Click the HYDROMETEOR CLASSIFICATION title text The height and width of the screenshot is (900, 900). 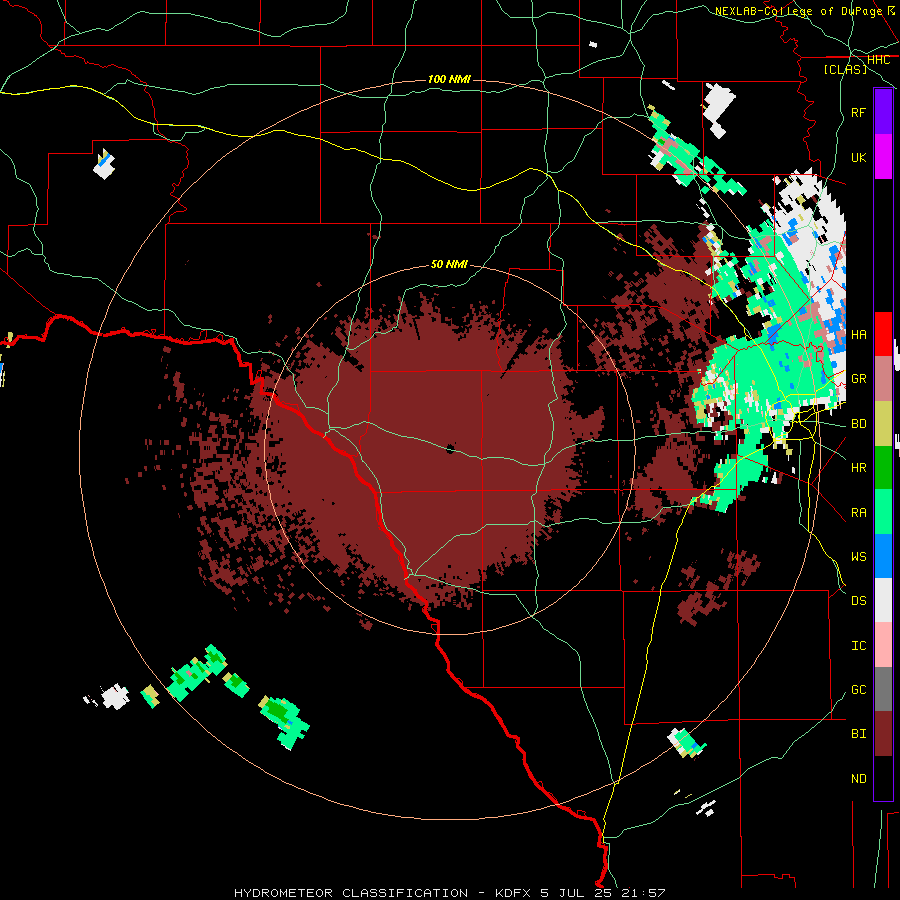[x=351, y=893]
